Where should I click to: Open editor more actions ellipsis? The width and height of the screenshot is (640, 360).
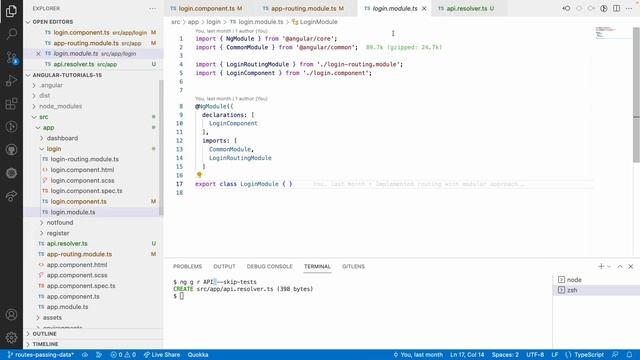[x=629, y=8]
